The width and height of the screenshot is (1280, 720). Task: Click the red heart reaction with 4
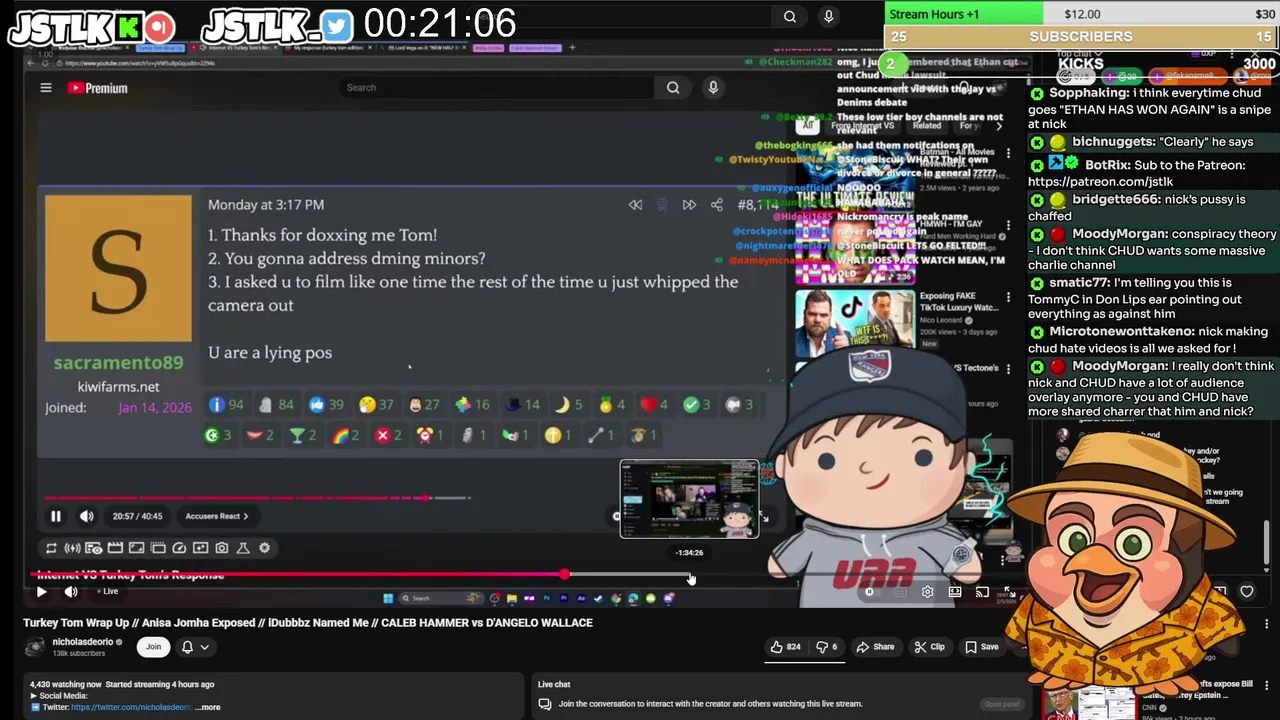[x=654, y=404]
